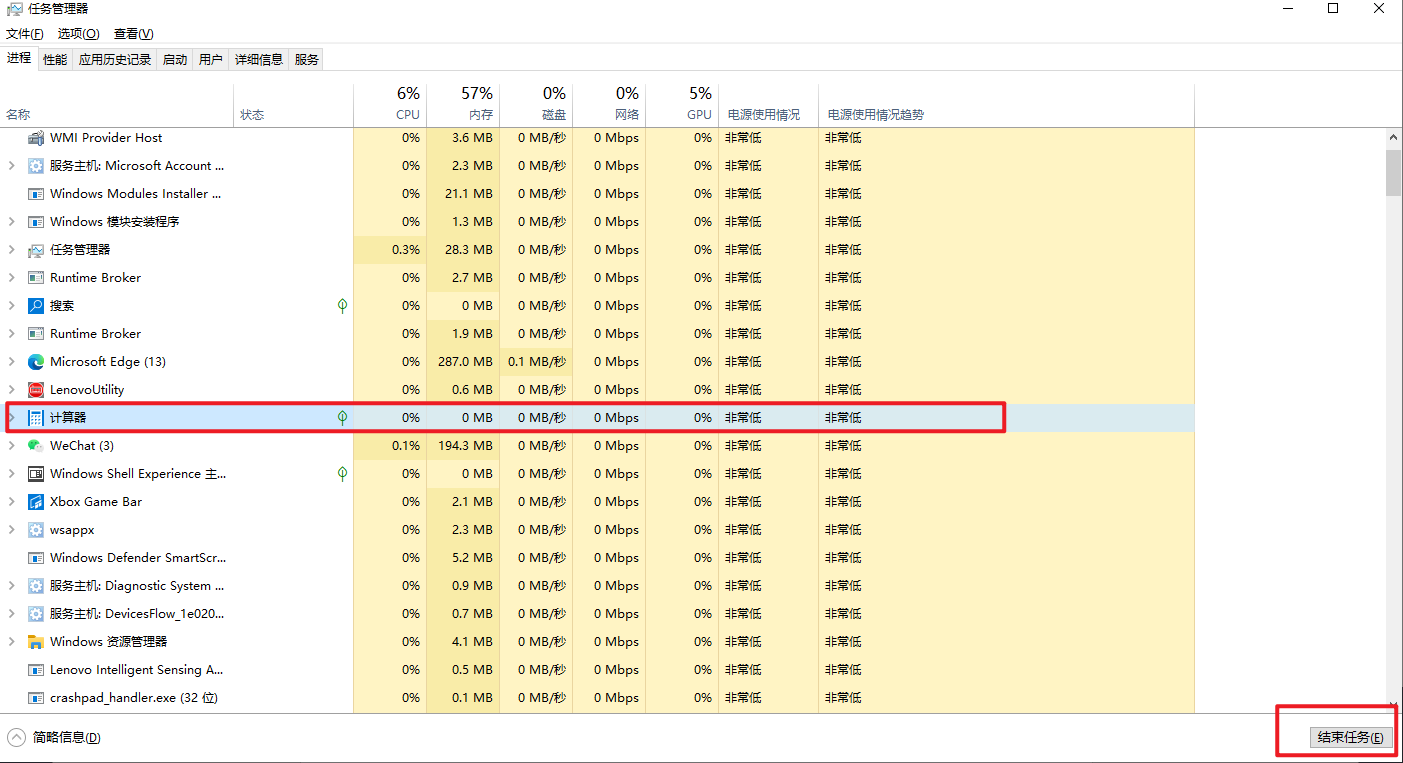
Task: Click the 任务管理器 process row icon
Action: click(36, 250)
